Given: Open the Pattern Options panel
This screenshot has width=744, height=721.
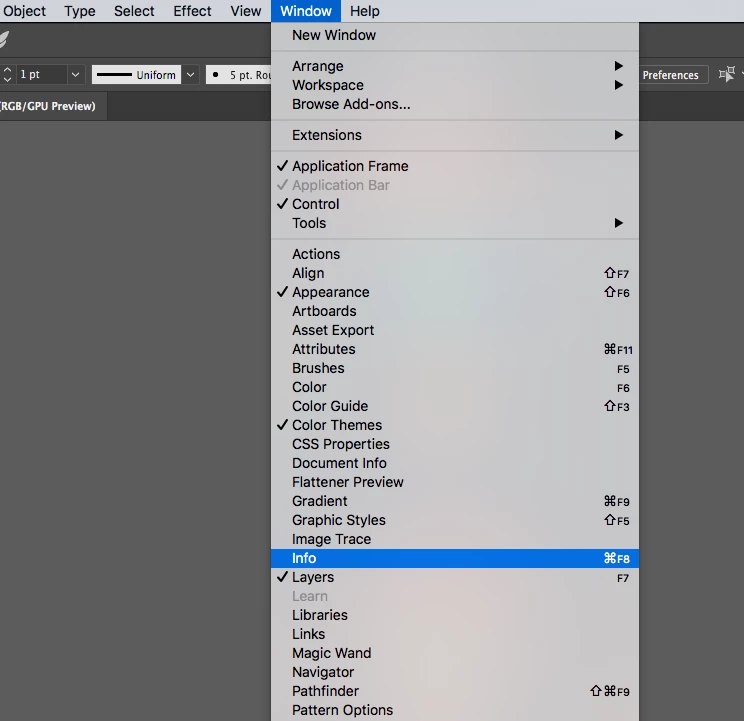Looking at the screenshot, I should click(455, 710).
